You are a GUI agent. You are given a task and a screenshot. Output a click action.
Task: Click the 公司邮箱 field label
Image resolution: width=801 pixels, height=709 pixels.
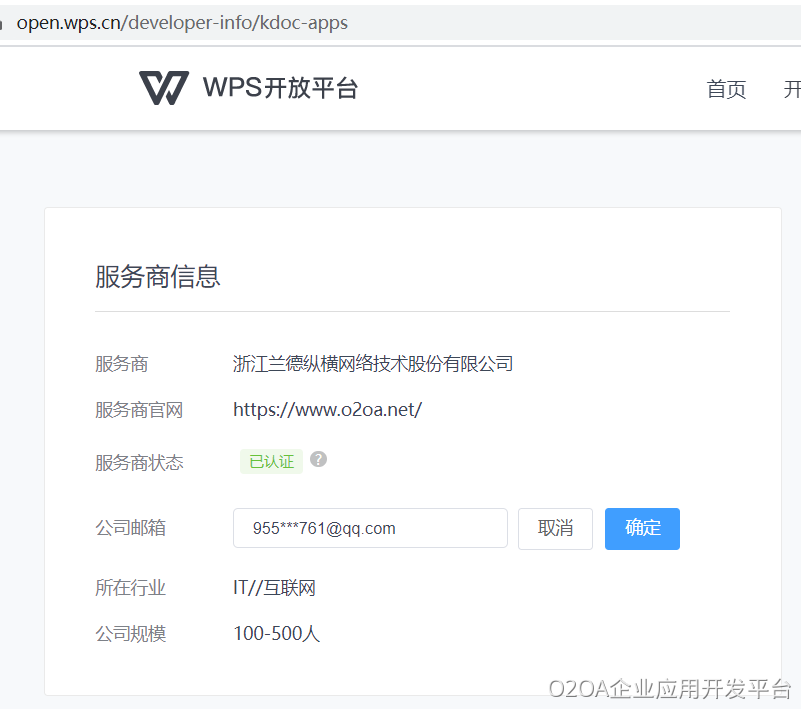point(130,528)
